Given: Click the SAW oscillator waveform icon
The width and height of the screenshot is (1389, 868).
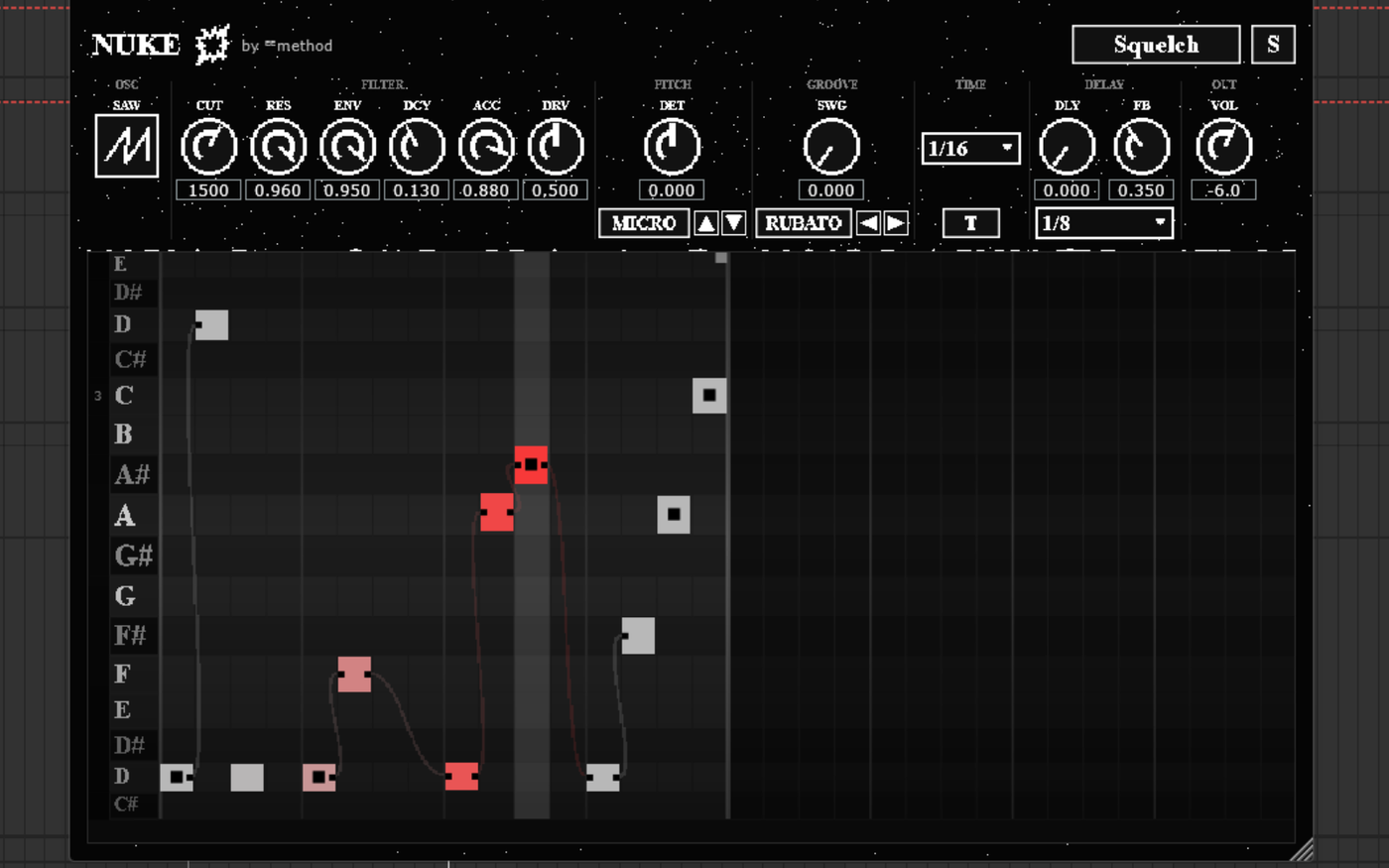Looking at the screenshot, I should click(127, 146).
